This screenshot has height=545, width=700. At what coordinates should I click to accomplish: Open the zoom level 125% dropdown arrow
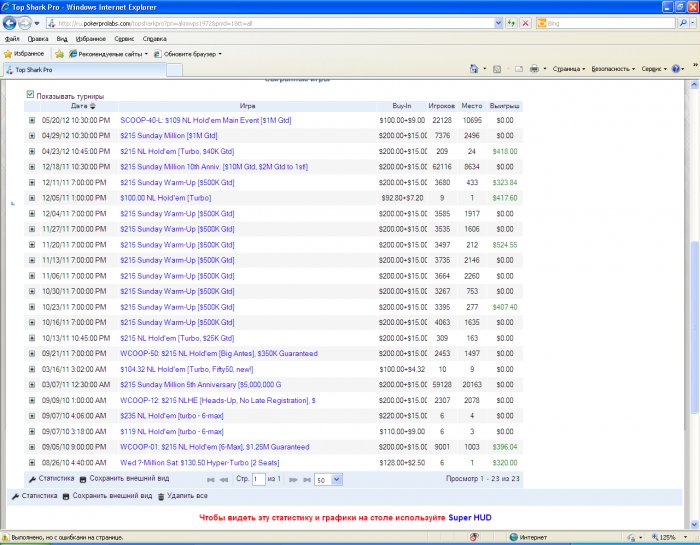(x=685, y=537)
